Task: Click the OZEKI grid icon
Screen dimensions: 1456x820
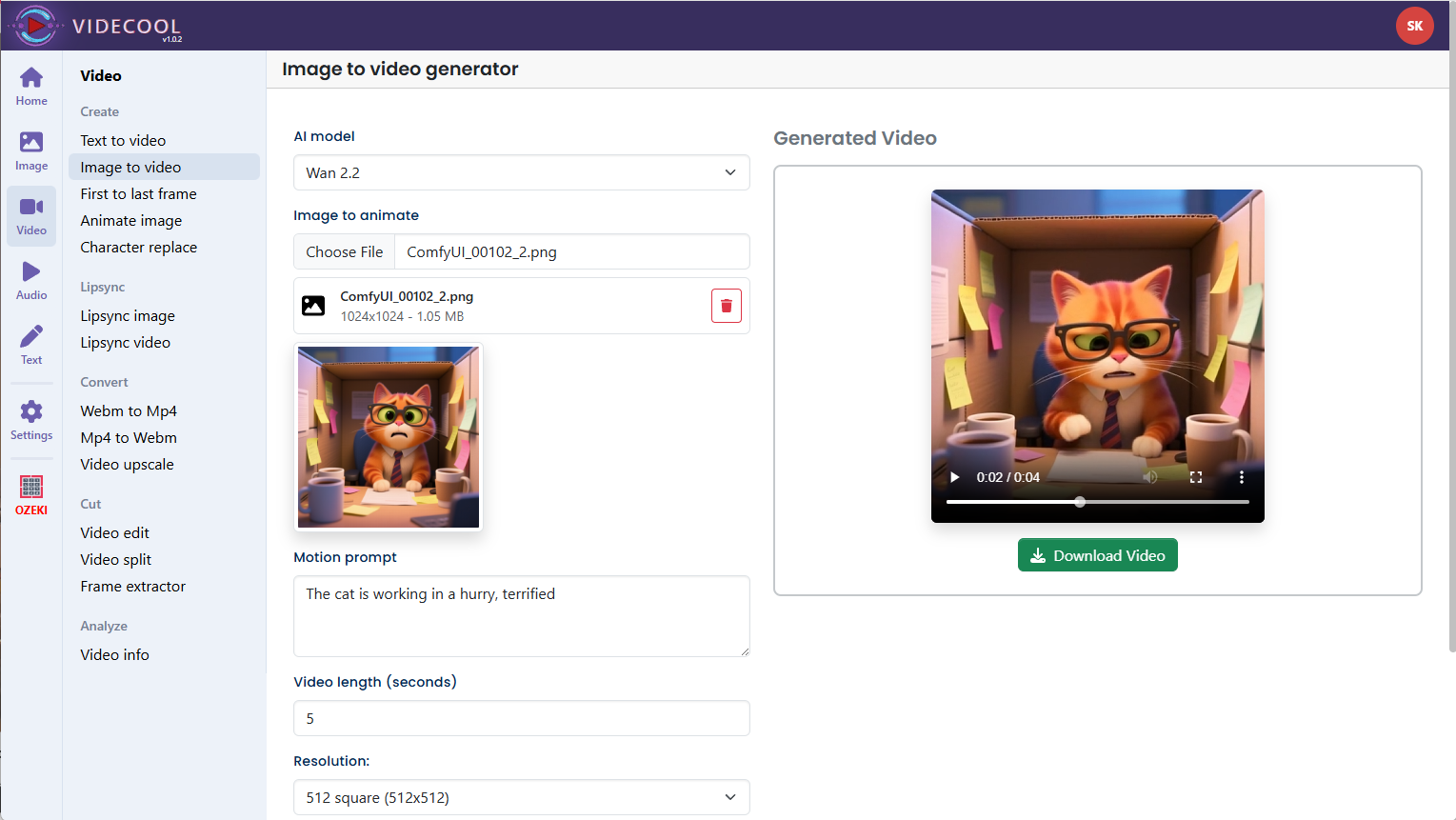Action: (x=31, y=495)
